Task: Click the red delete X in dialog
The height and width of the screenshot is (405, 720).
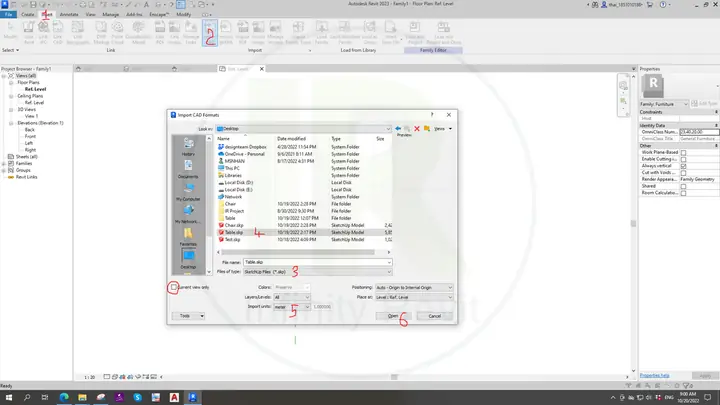Action: click(x=417, y=129)
